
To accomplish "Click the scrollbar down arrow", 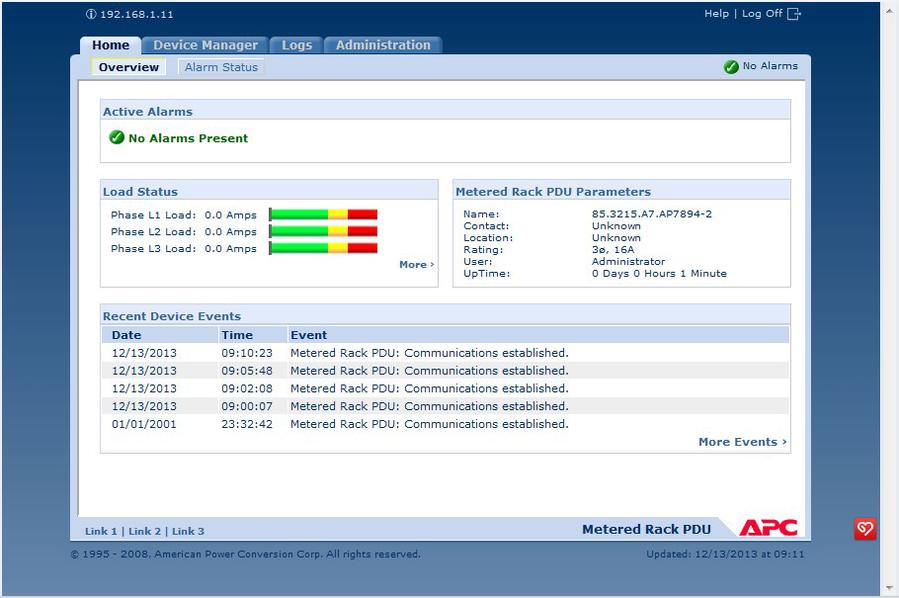I will [889, 588].
